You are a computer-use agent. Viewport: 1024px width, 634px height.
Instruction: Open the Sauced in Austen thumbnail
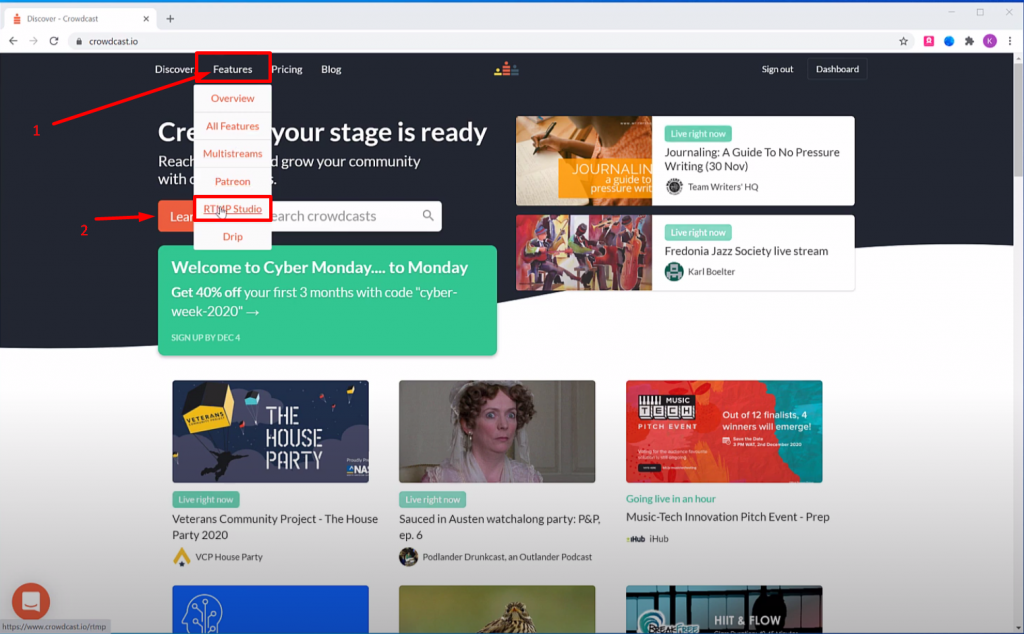[497, 432]
